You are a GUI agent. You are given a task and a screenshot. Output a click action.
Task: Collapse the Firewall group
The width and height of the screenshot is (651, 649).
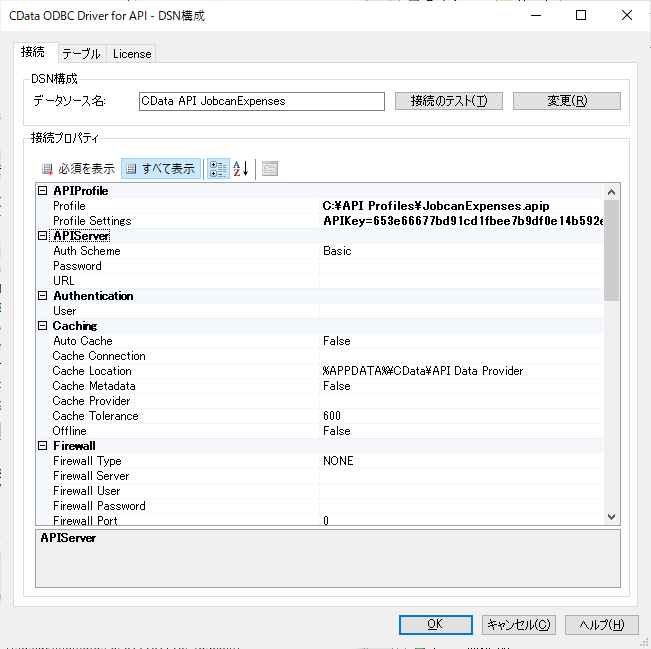pos(42,446)
